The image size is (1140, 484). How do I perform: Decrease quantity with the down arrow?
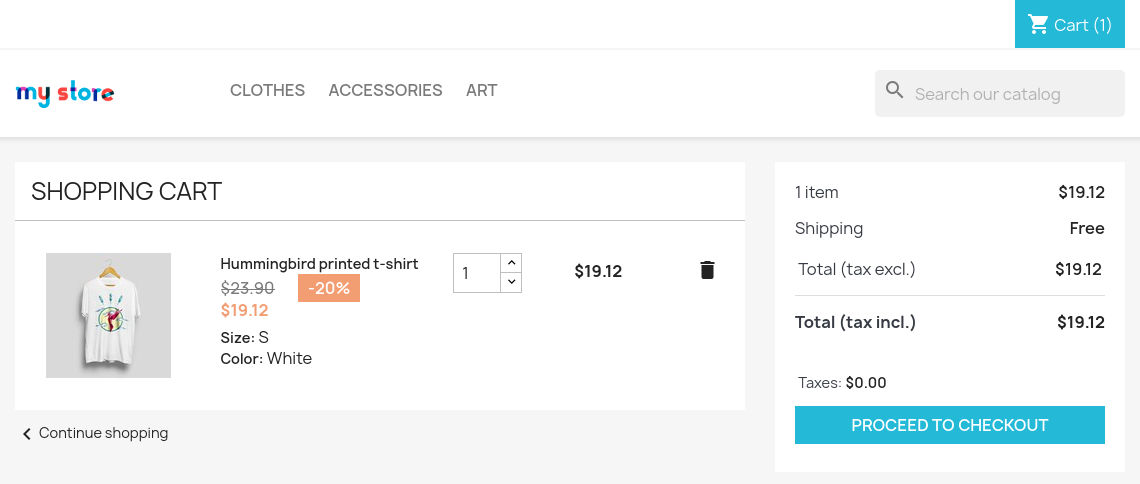click(x=511, y=282)
